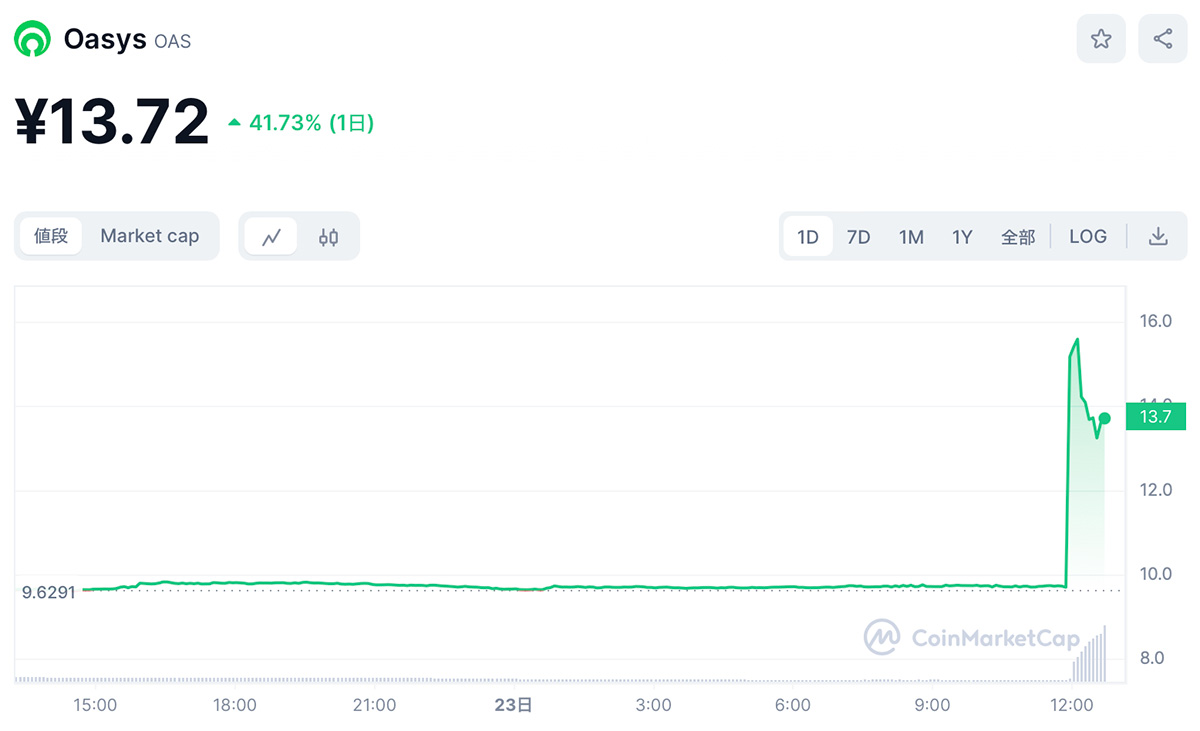Click the 9.6291 opening price label
Viewport: 1200px width, 731px height.
coord(49,592)
